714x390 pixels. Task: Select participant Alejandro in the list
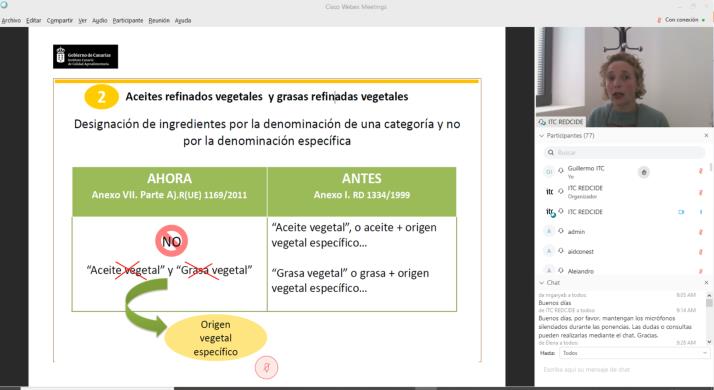[622, 271]
